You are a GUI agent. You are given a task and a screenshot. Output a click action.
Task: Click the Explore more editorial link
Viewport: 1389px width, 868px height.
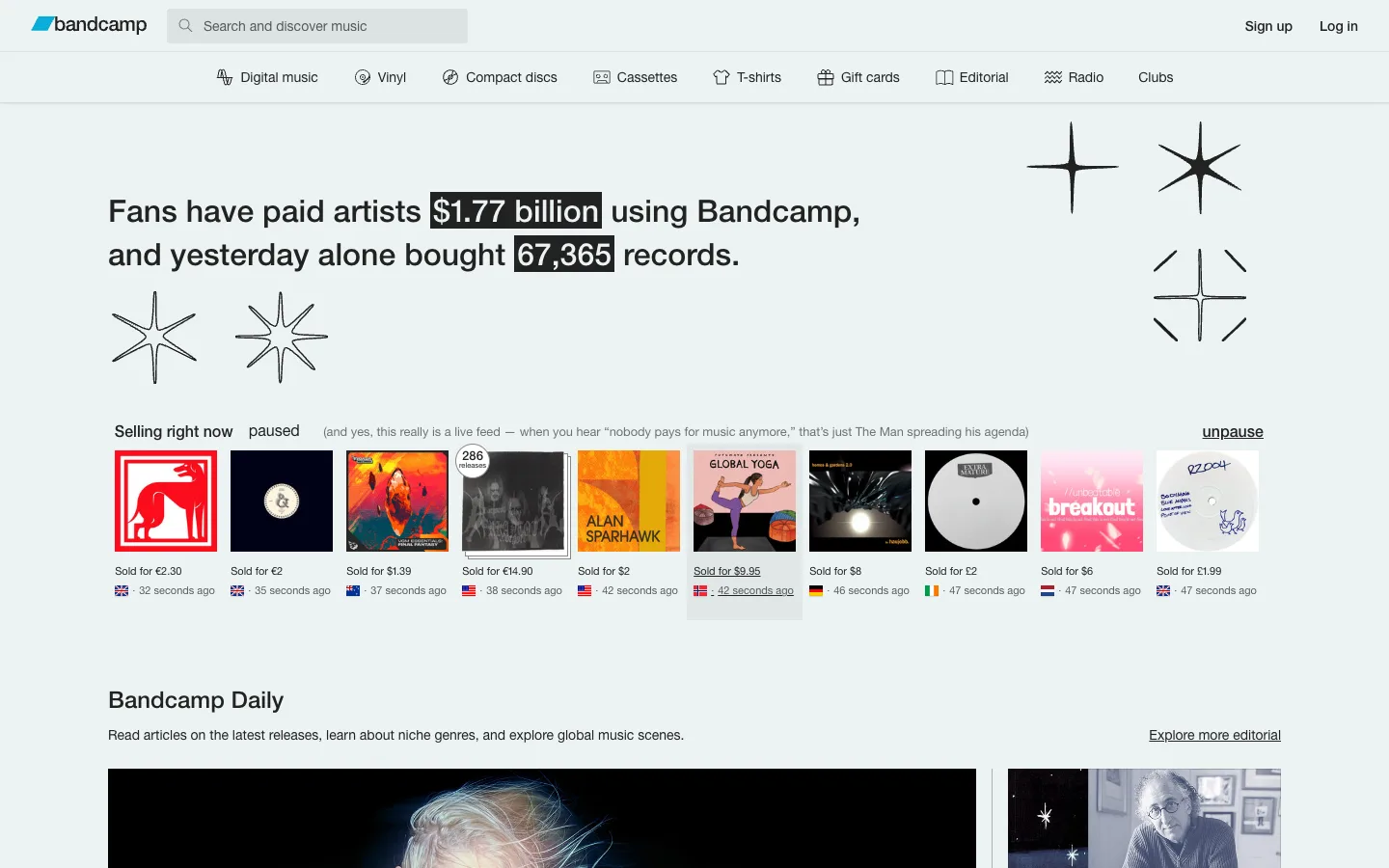point(1214,735)
